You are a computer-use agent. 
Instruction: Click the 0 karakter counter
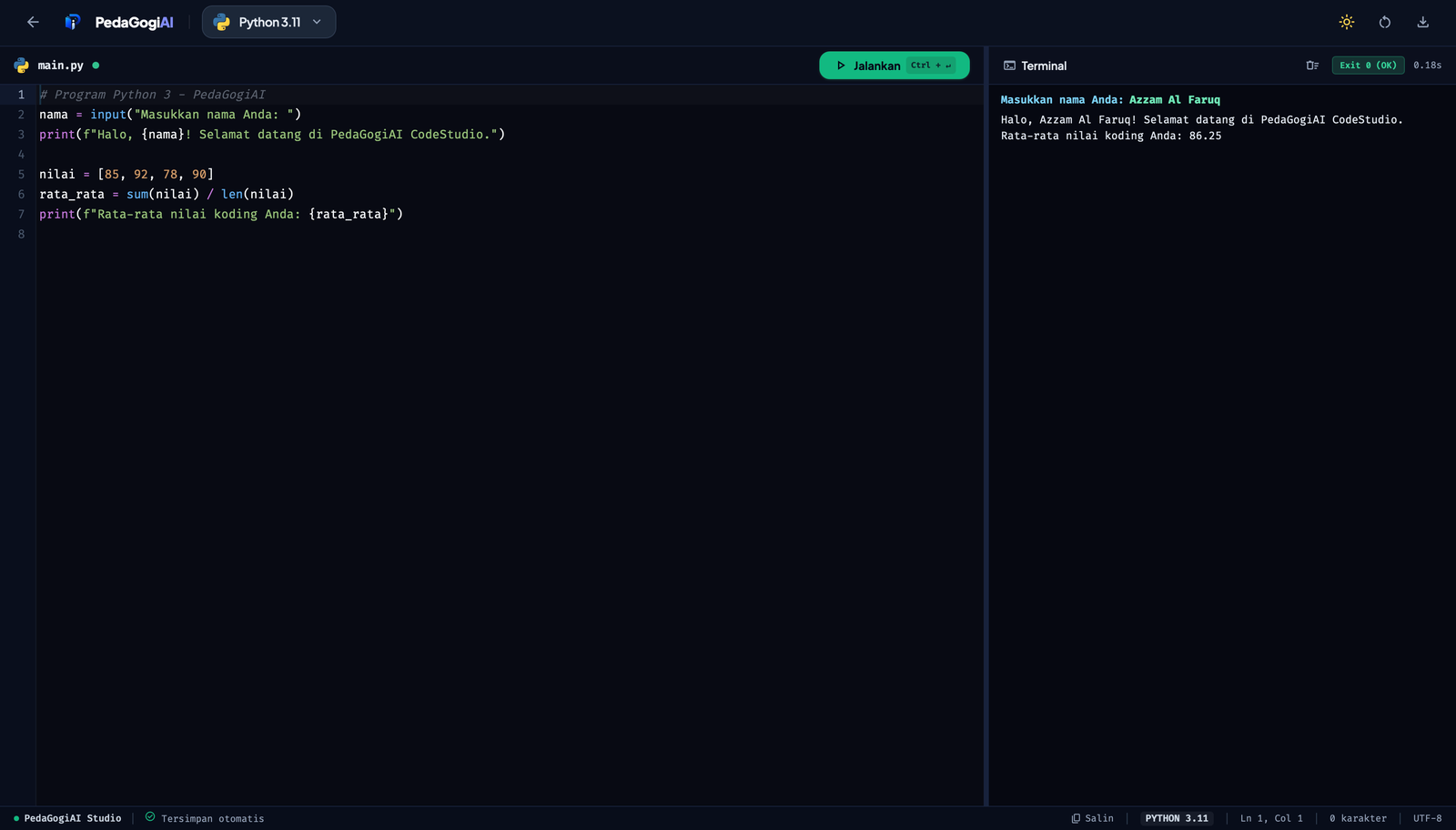(1358, 818)
